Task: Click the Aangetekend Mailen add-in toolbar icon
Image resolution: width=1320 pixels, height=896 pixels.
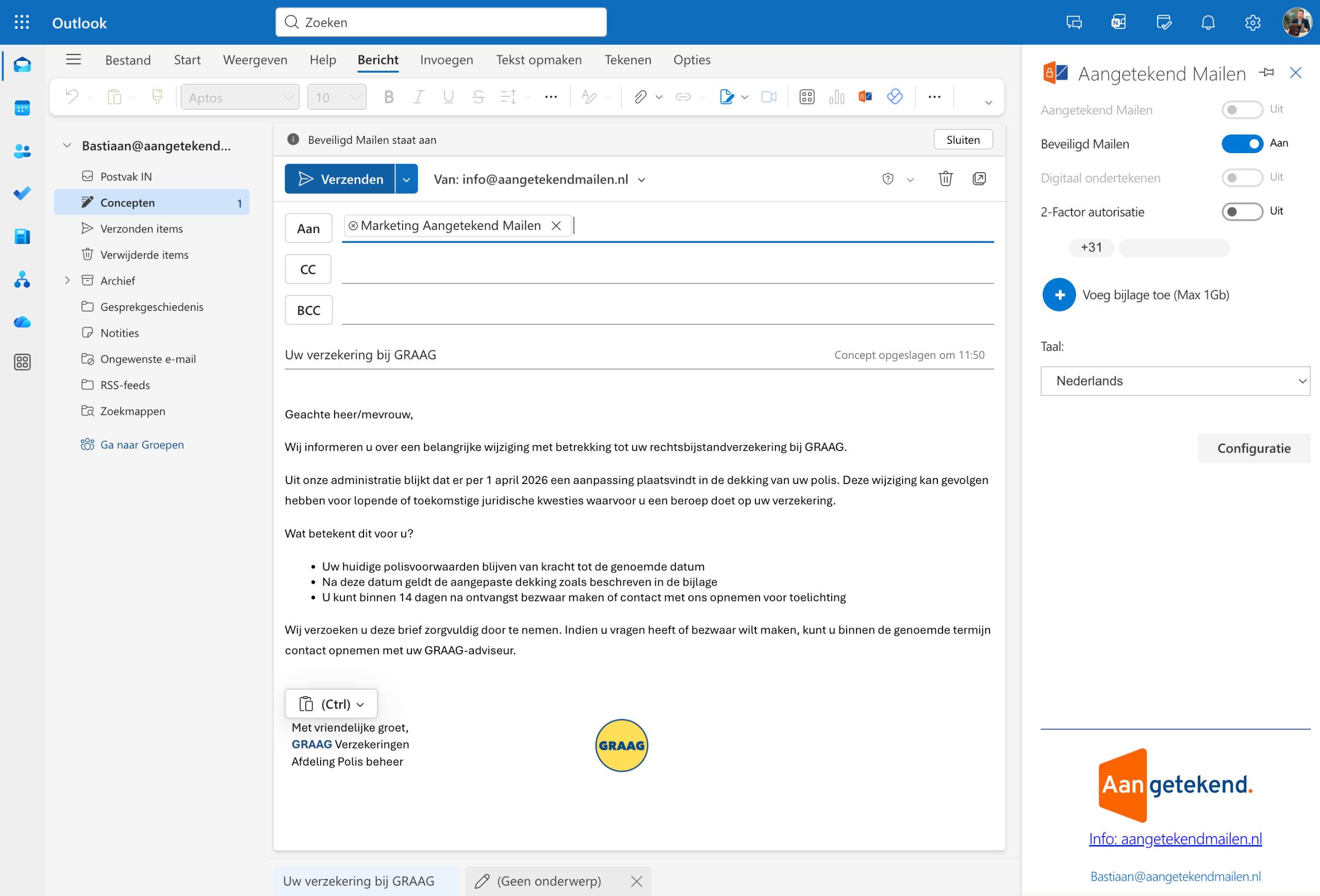Action: coord(865,97)
